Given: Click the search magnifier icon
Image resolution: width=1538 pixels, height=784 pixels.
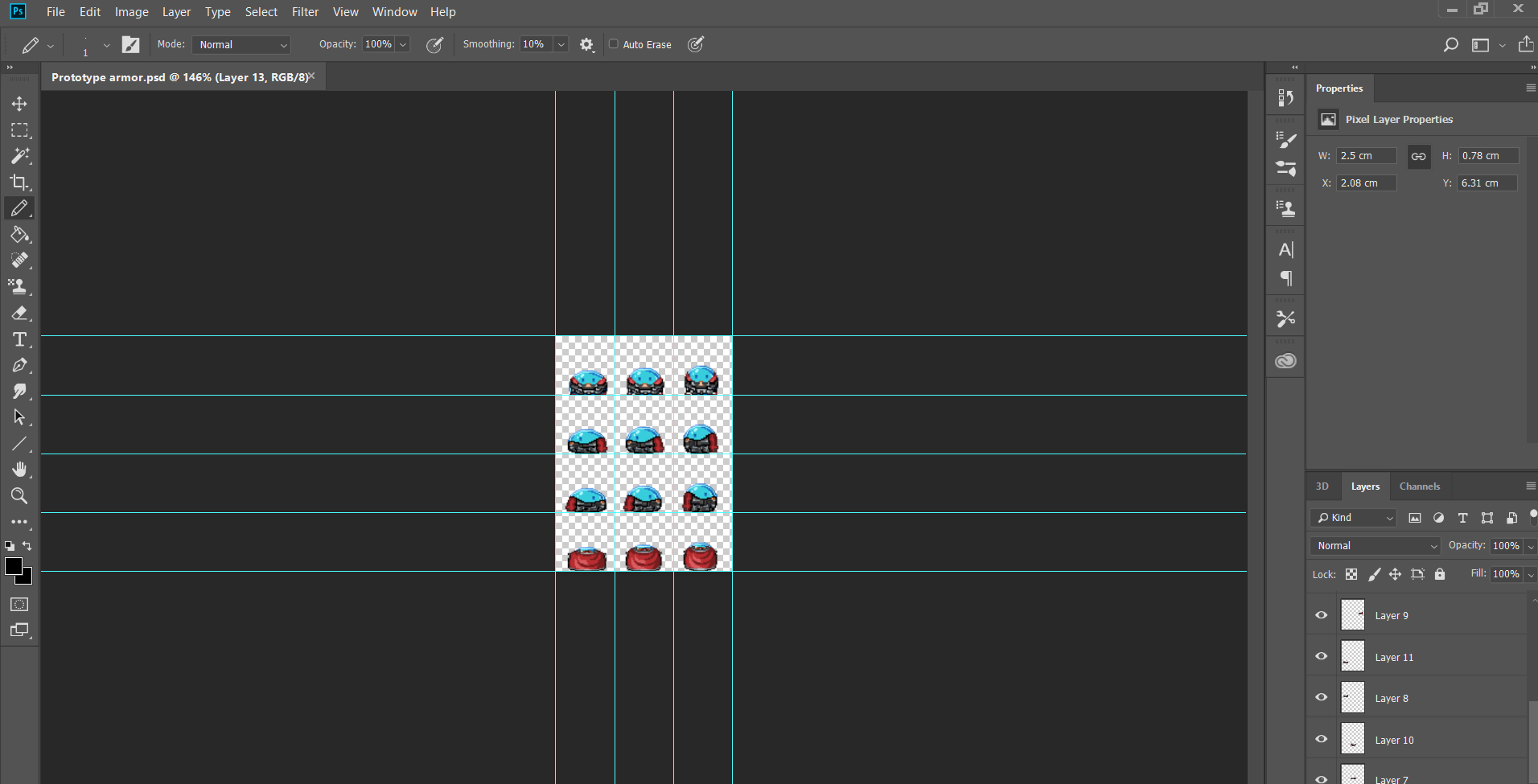Looking at the screenshot, I should pyautogui.click(x=1450, y=45).
